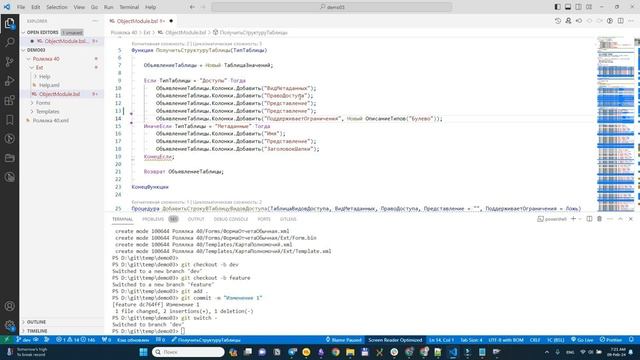Switch to the GITLENS panel tab
640x360 pixels.
(288, 219)
